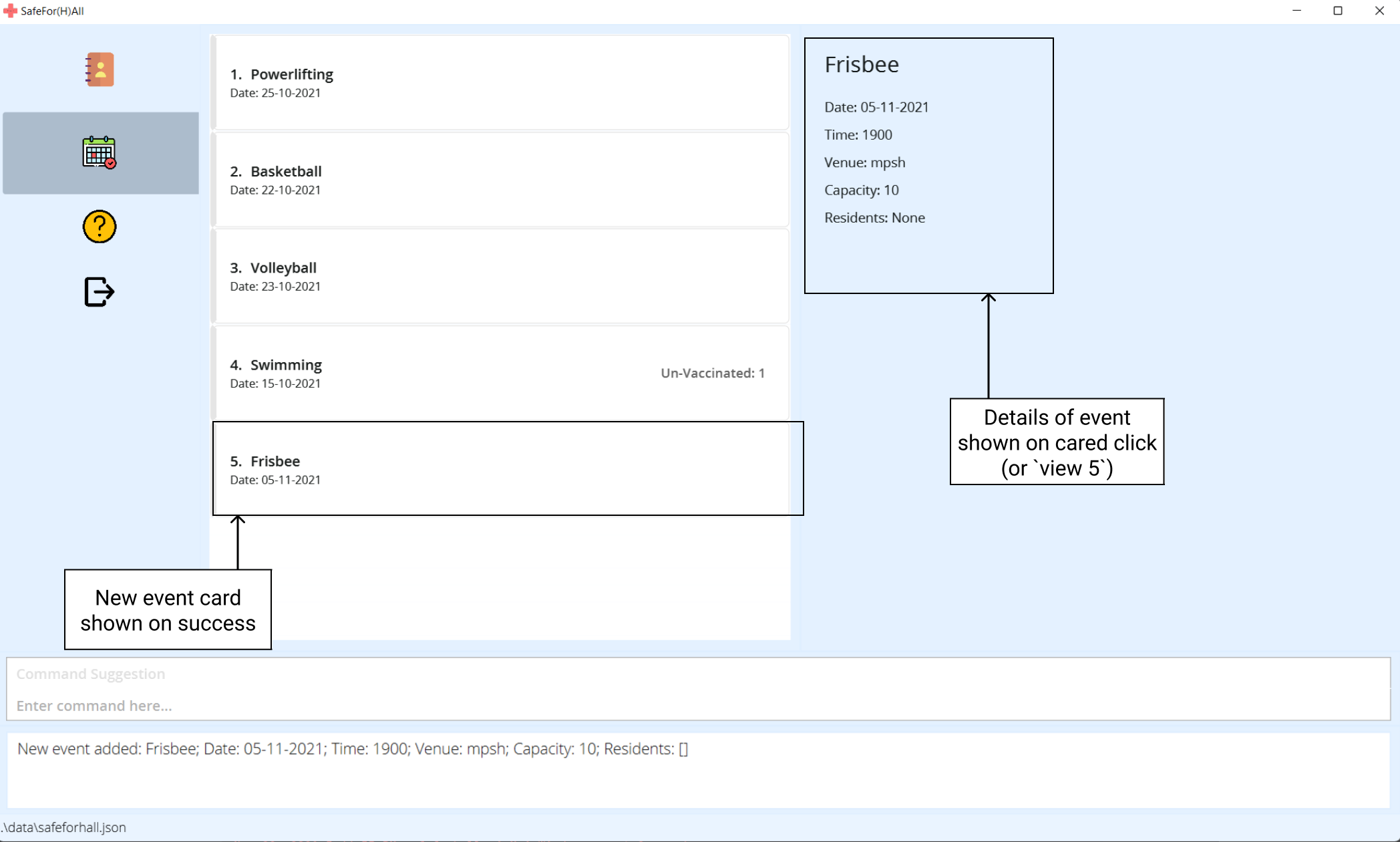Click the Frisbee title in details panel

[x=862, y=64]
